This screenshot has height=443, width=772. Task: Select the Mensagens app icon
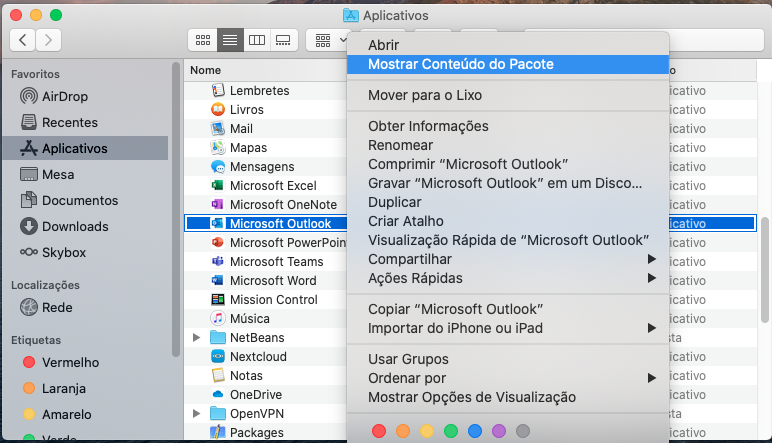pos(218,166)
